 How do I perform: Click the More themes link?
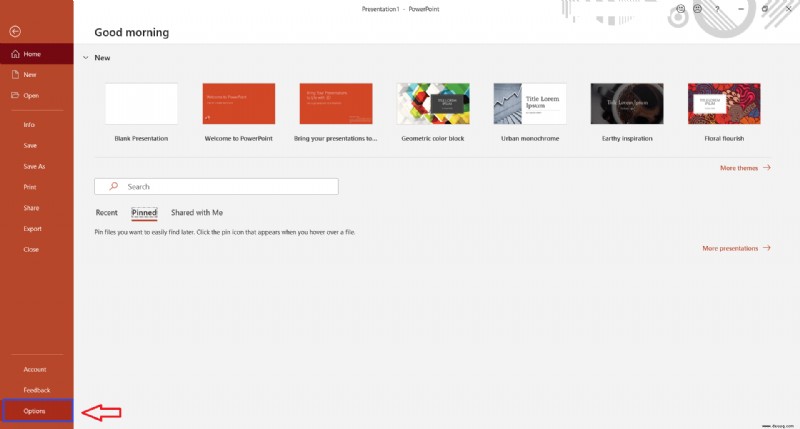point(745,168)
